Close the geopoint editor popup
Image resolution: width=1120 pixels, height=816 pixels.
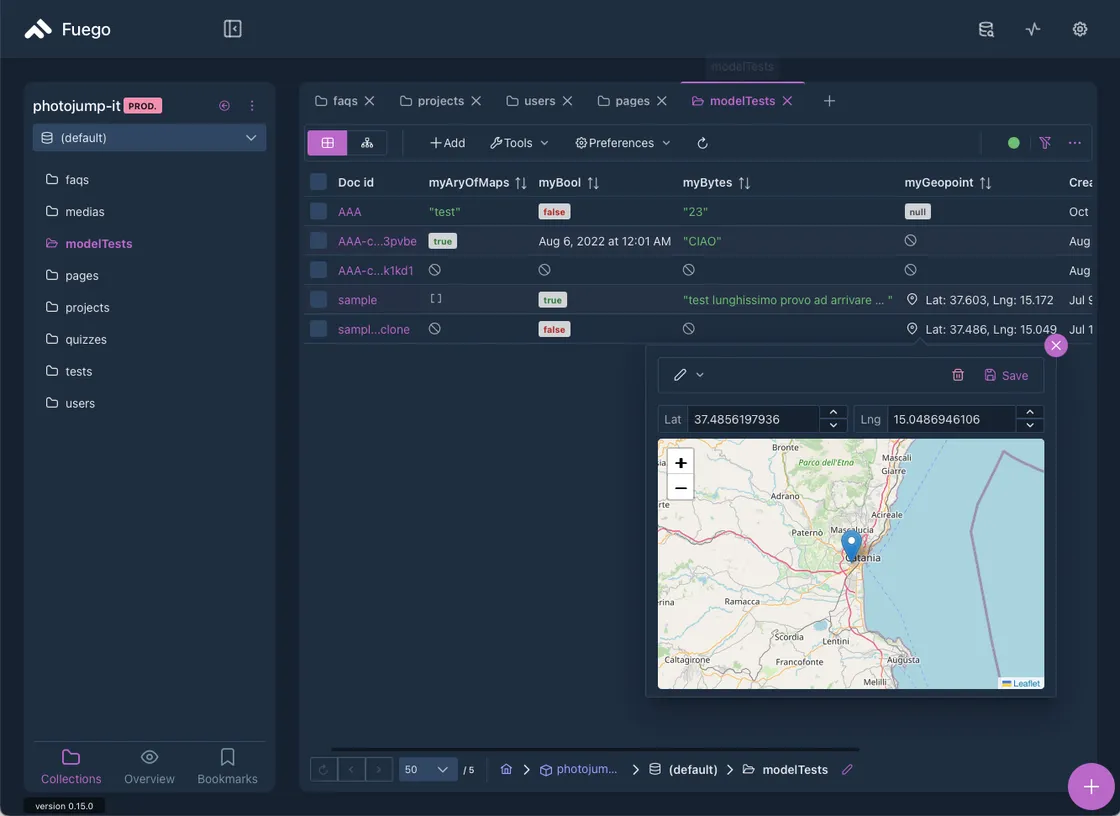(x=1056, y=346)
